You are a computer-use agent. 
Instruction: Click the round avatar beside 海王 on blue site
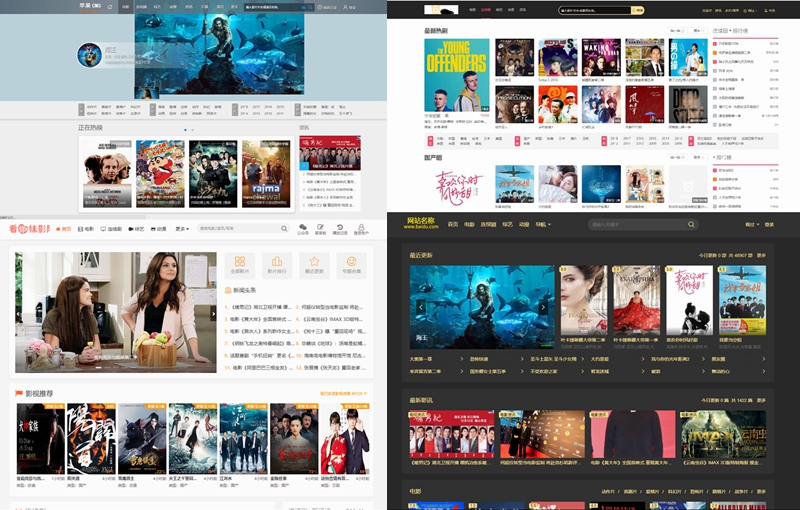click(90, 55)
